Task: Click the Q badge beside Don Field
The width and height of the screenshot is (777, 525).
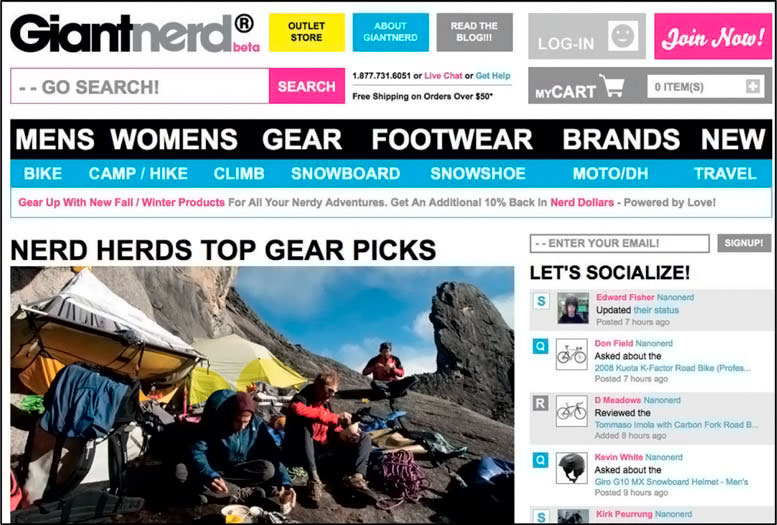Action: pos(540,346)
